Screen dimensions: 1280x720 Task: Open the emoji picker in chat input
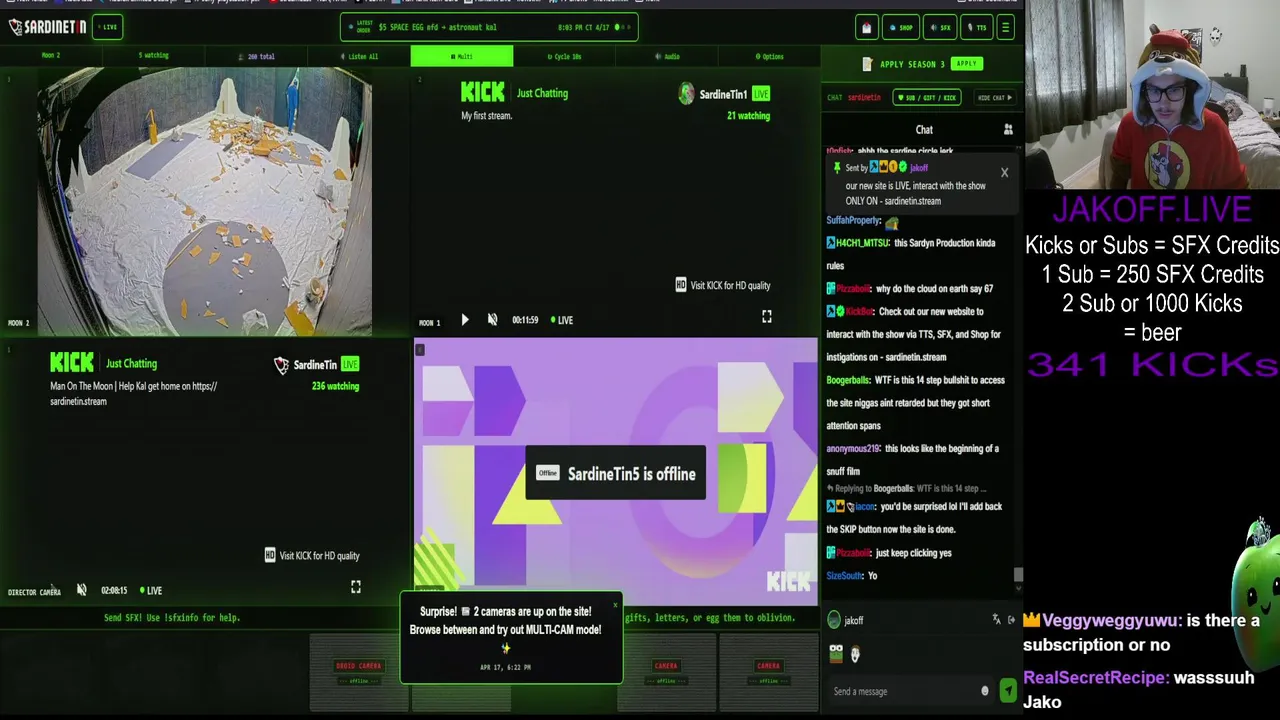click(985, 691)
